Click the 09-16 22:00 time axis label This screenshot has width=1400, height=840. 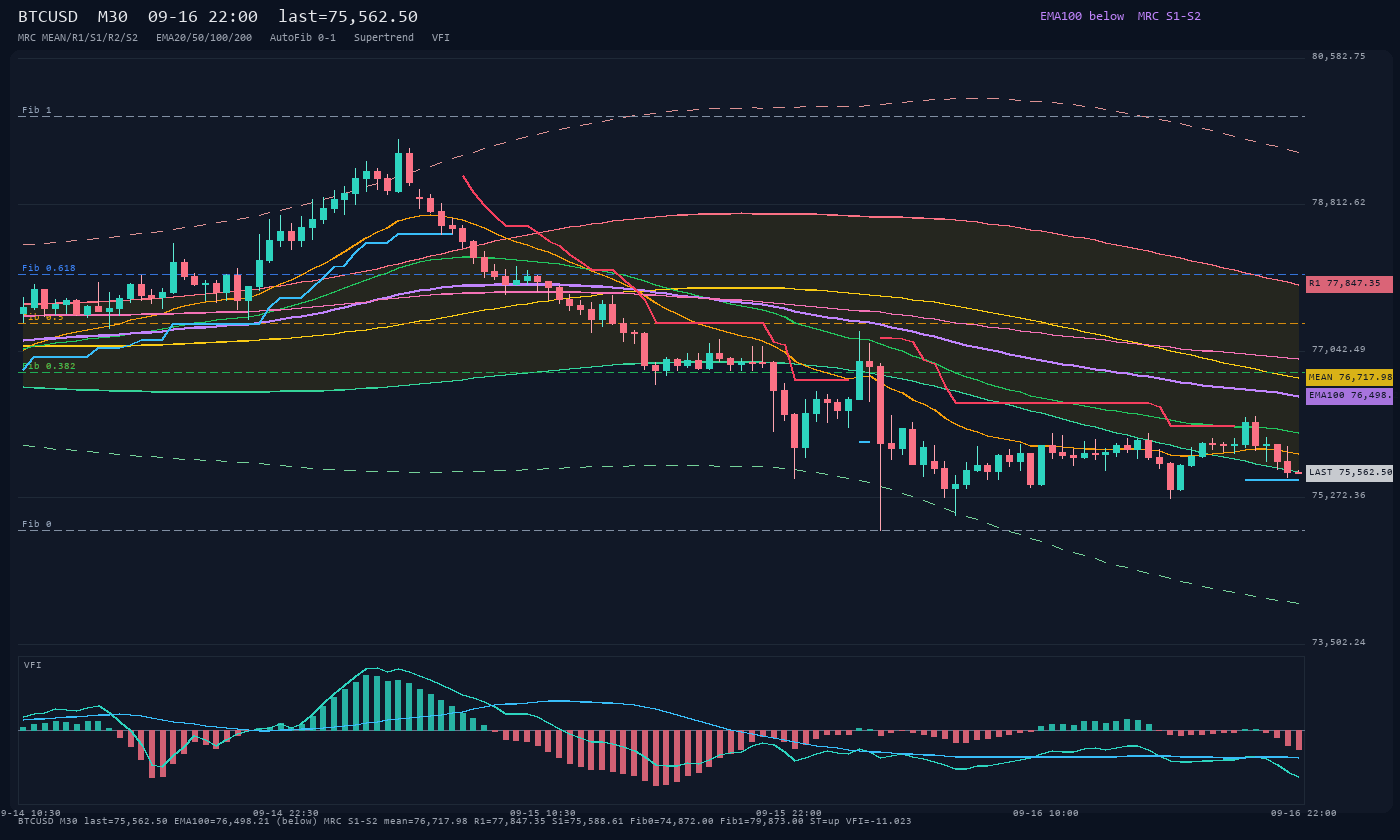(1303, 813)
